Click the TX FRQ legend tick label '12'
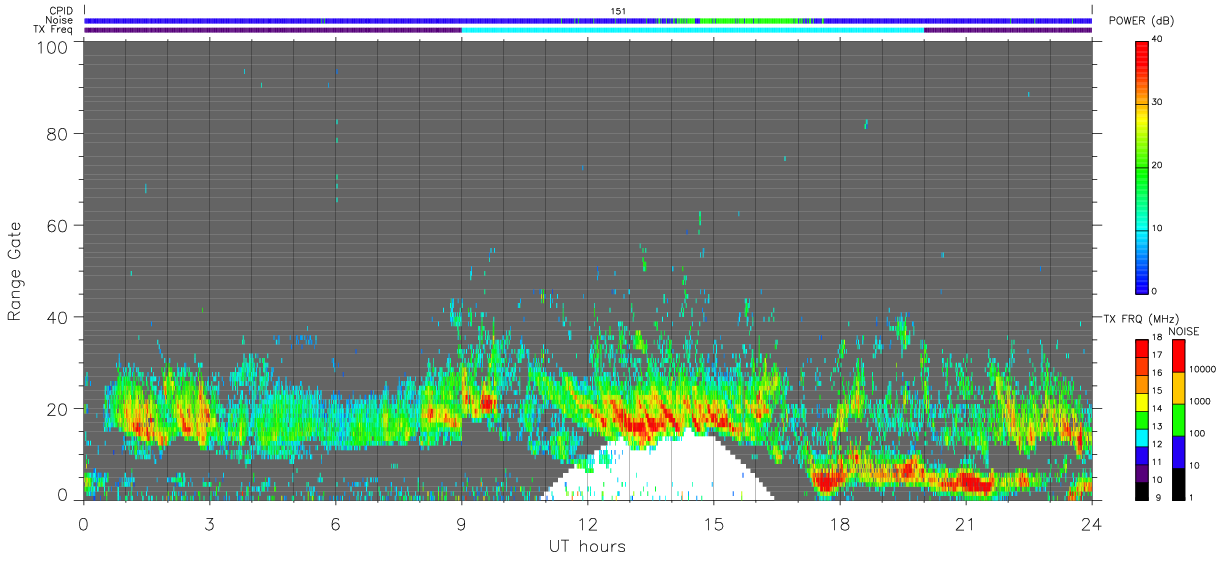 coord(1157,443)
